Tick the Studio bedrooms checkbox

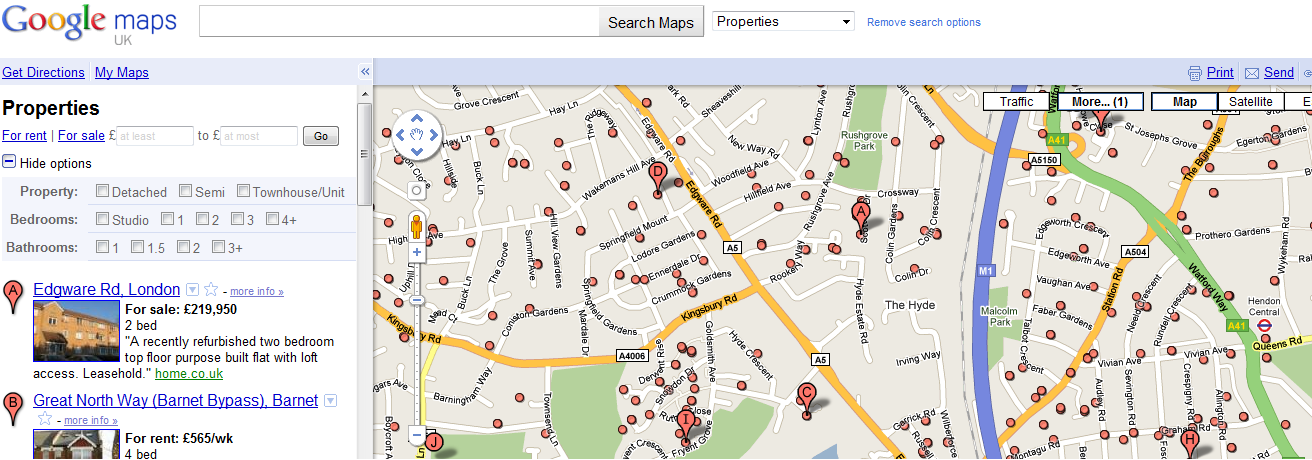pos(103,219)
